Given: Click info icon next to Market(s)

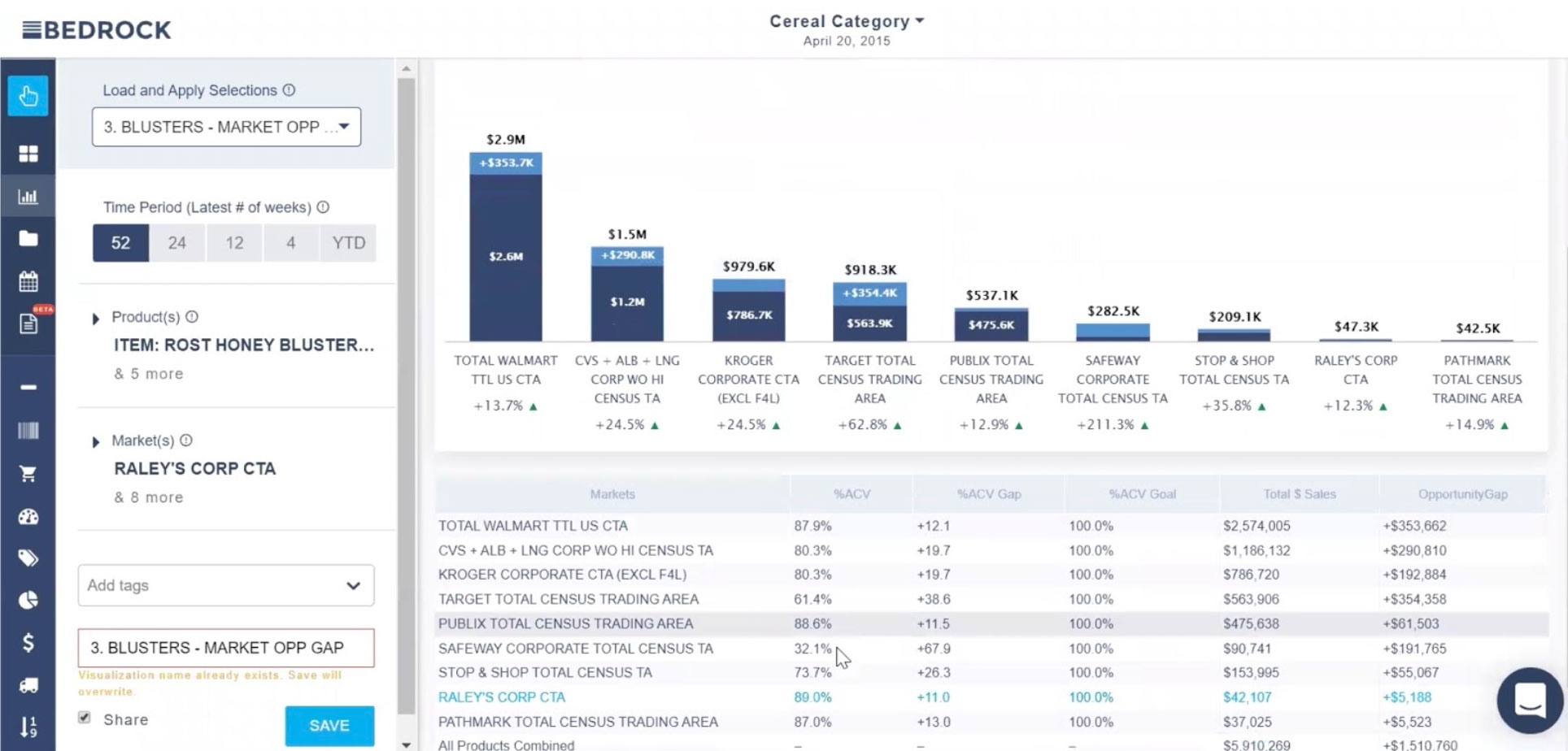Looking at the screenshot, I should tap(186, 441).
